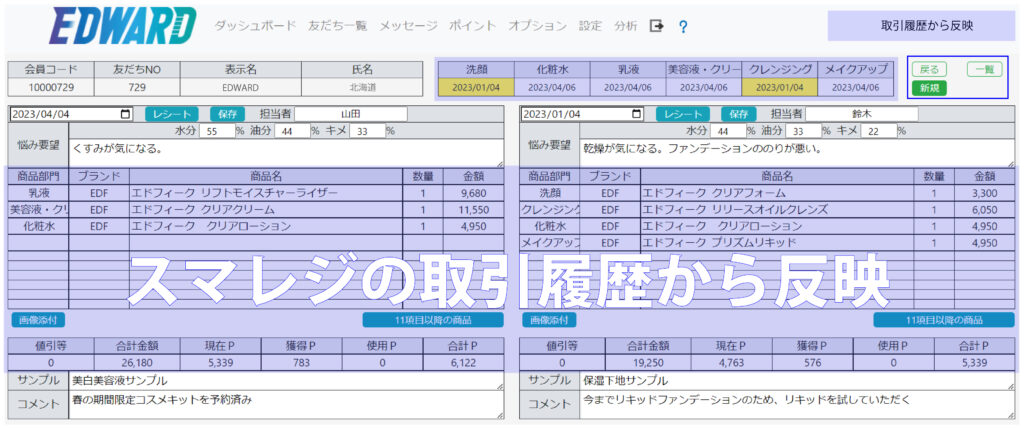Click the green 新規 button
1024x429 pixels.
(x=929, y=87)
